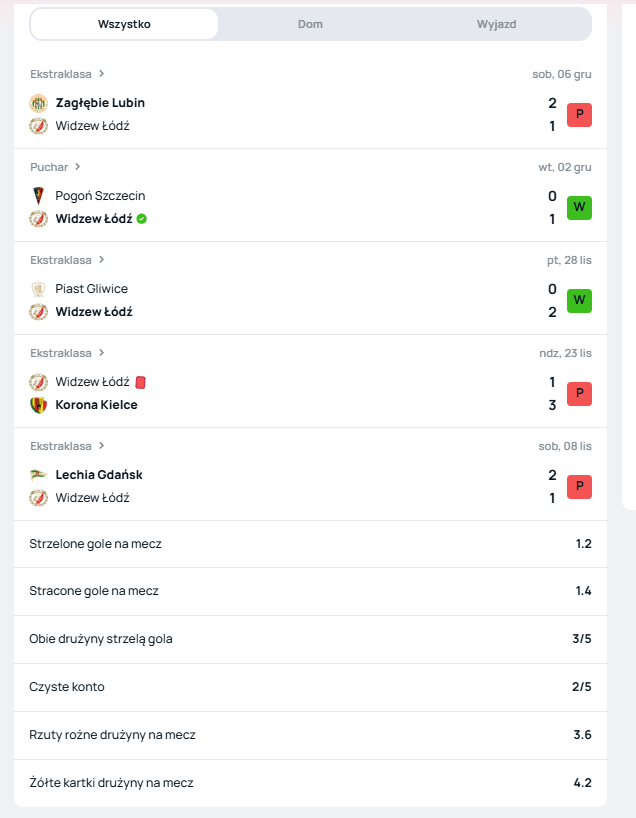
Task: Click the red card icon beside Widzew Łódź
Action: (x=141, y=382)
